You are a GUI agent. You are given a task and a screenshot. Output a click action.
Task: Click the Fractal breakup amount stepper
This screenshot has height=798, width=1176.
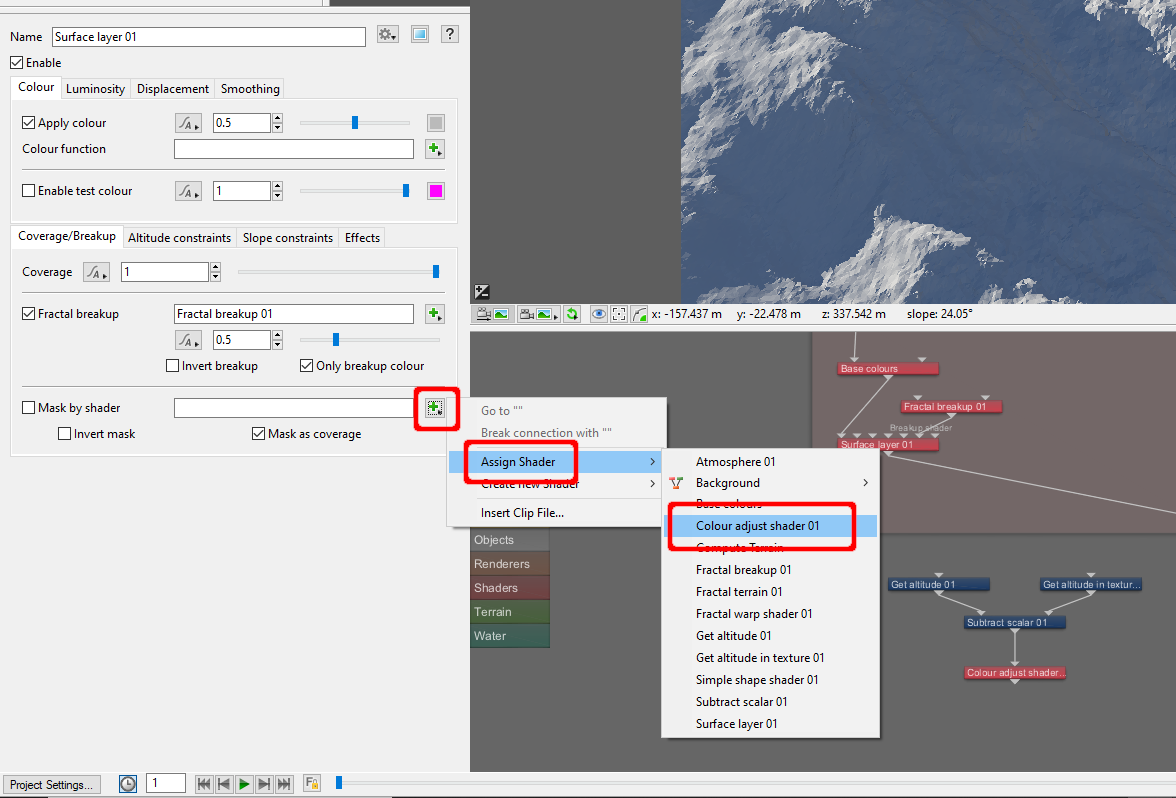click(x=278, y=340)
